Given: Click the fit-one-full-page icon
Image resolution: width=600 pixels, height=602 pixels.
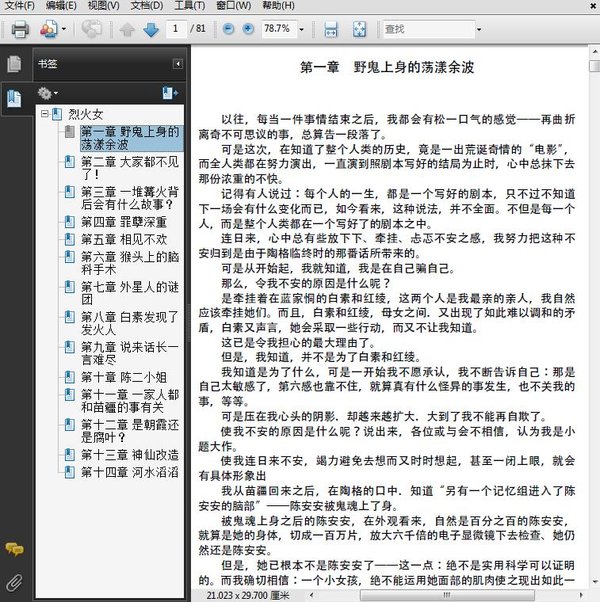Looking at the screenshot, I should pyautogui.click(x=359, y=29).
